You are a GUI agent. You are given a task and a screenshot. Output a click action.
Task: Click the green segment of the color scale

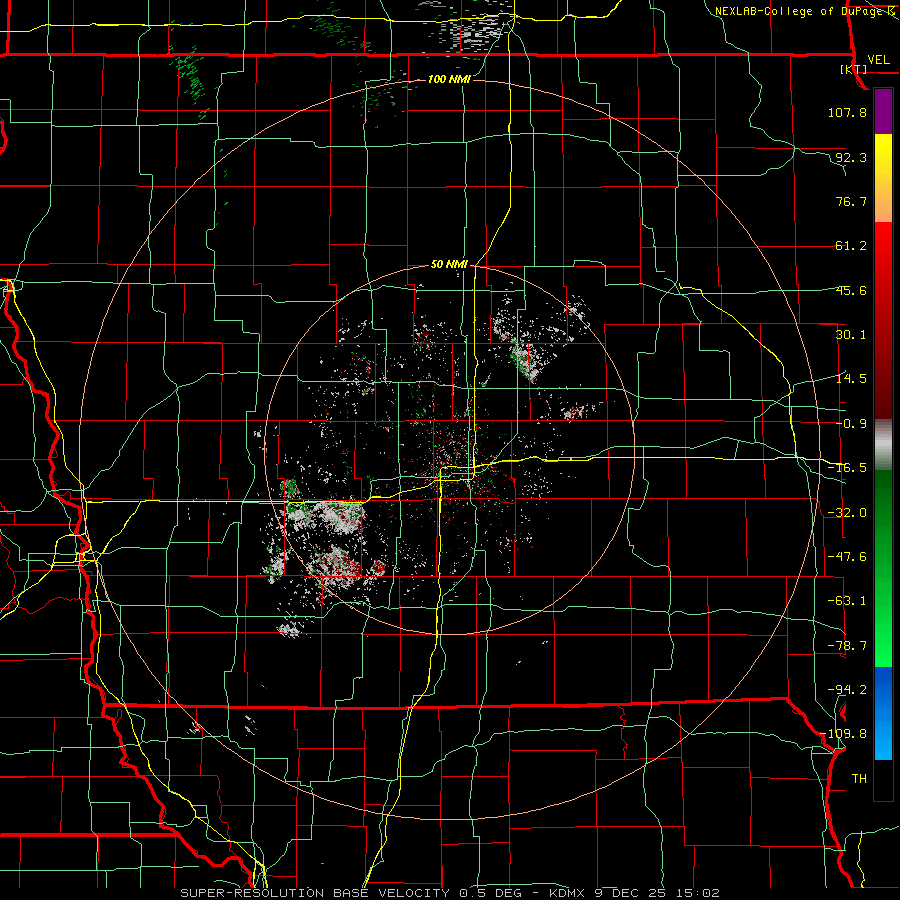tap(883, 568)
